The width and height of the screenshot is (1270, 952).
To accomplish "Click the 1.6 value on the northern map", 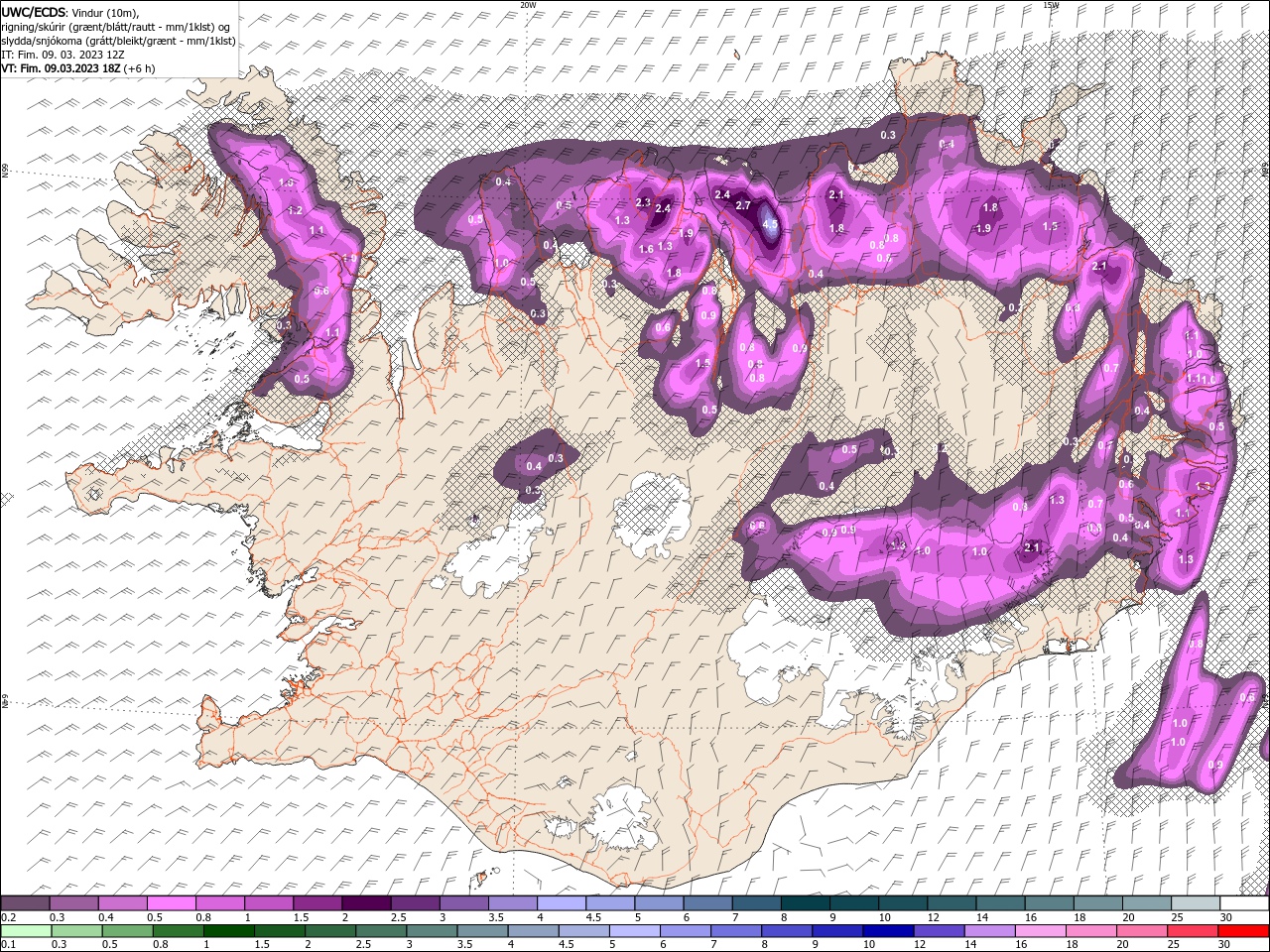I will (646, 249).
